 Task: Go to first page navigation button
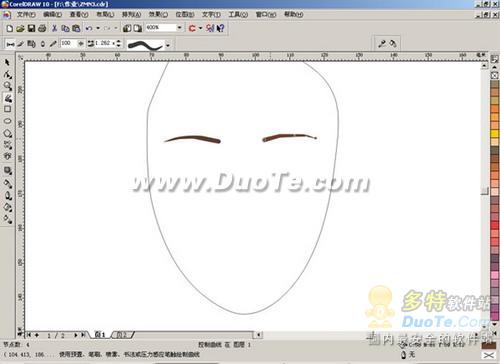coord(29,335)
